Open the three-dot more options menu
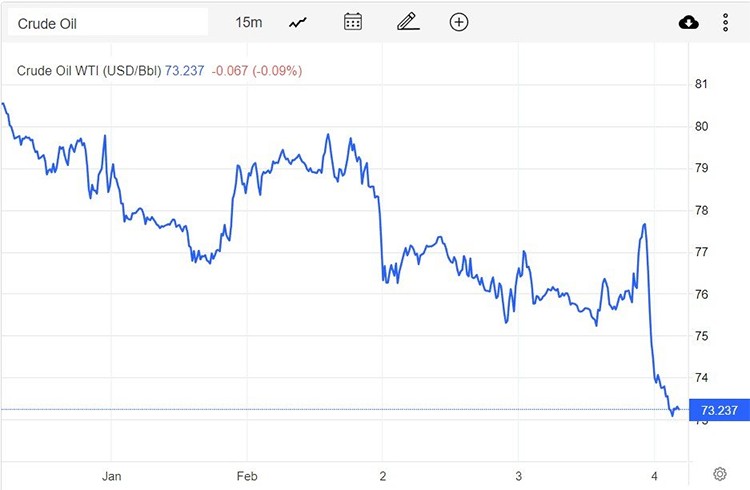Image resolution: width=750 pixels, height=490 pixels. click(726, 22)
